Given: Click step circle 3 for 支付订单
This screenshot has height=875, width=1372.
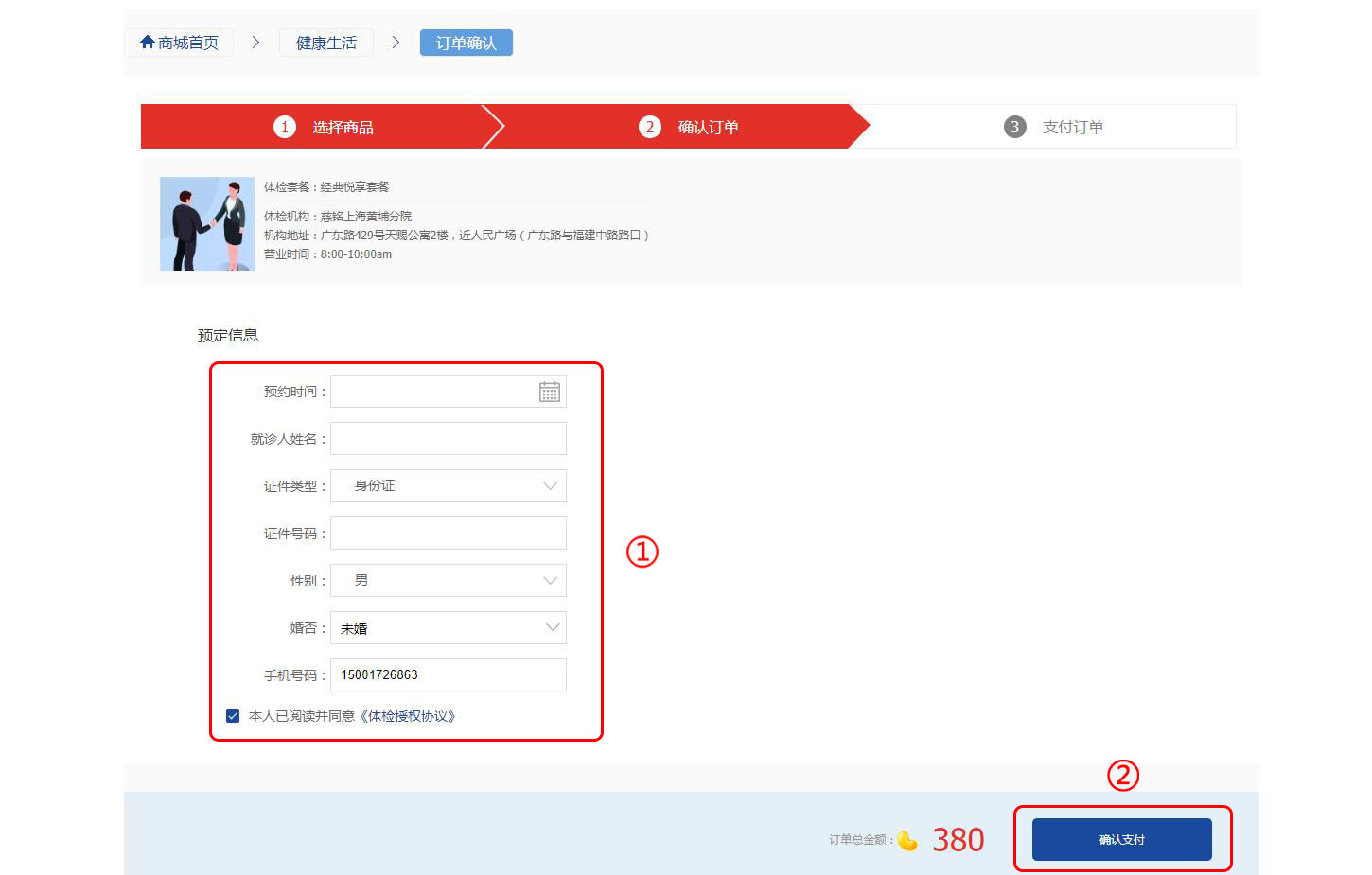Looking at the screenshot, I should click(x=1014, y=126).
